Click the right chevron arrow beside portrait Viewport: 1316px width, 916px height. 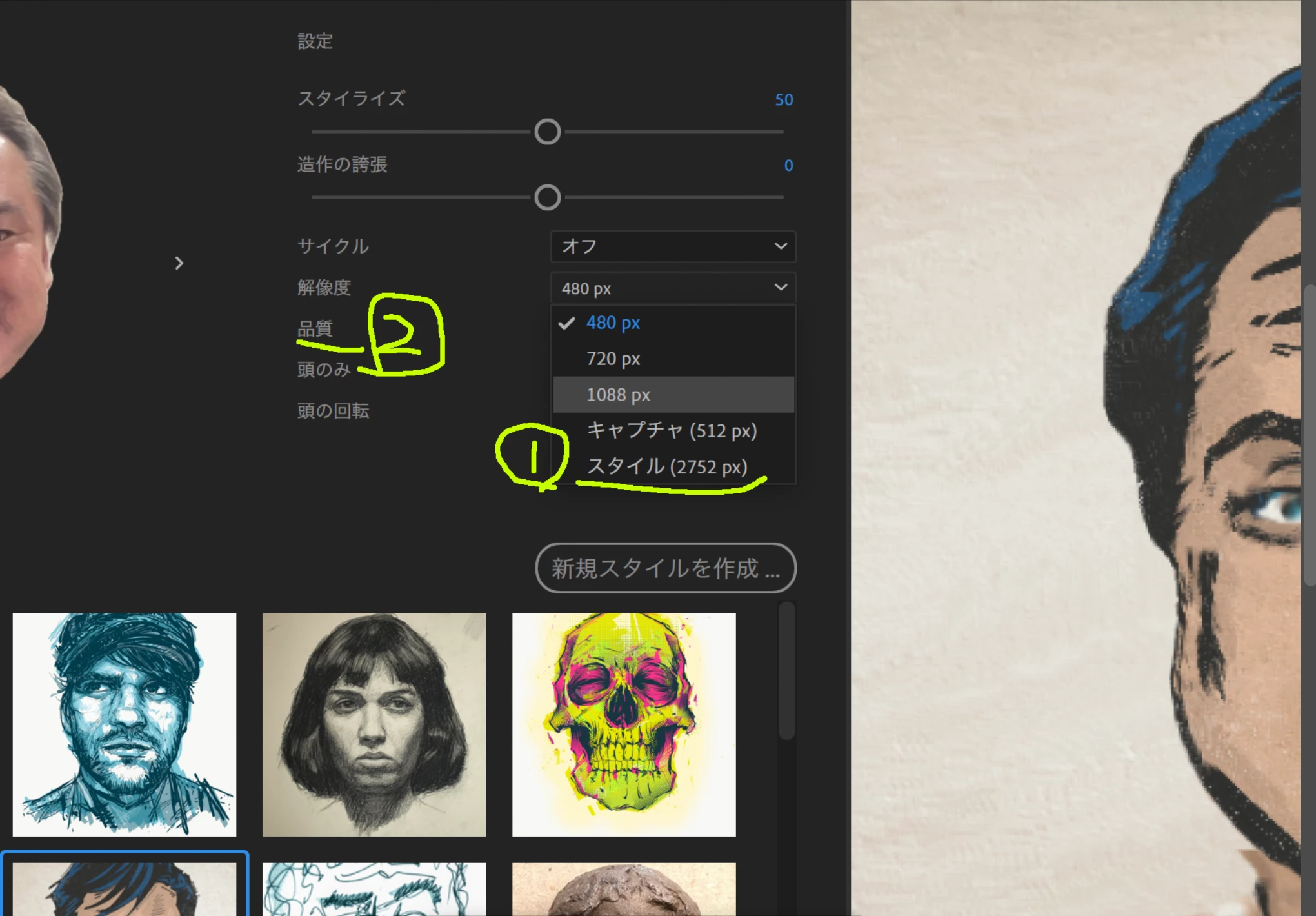179,263
